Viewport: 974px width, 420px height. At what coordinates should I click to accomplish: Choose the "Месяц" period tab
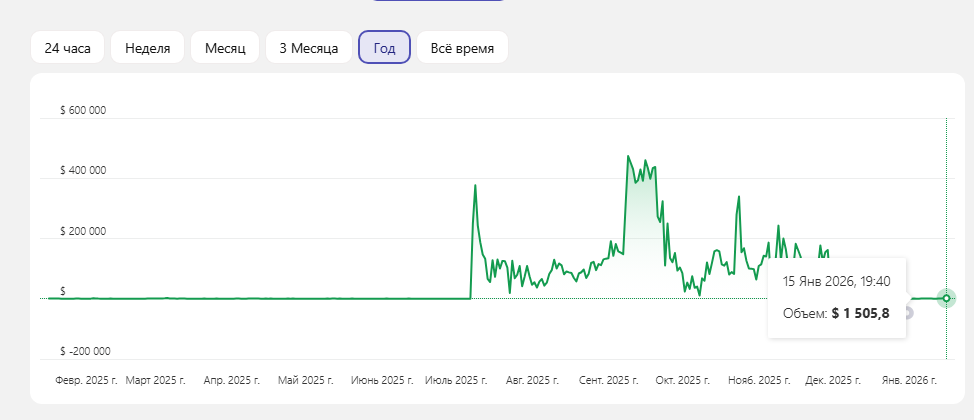click(x=225, y=47)
